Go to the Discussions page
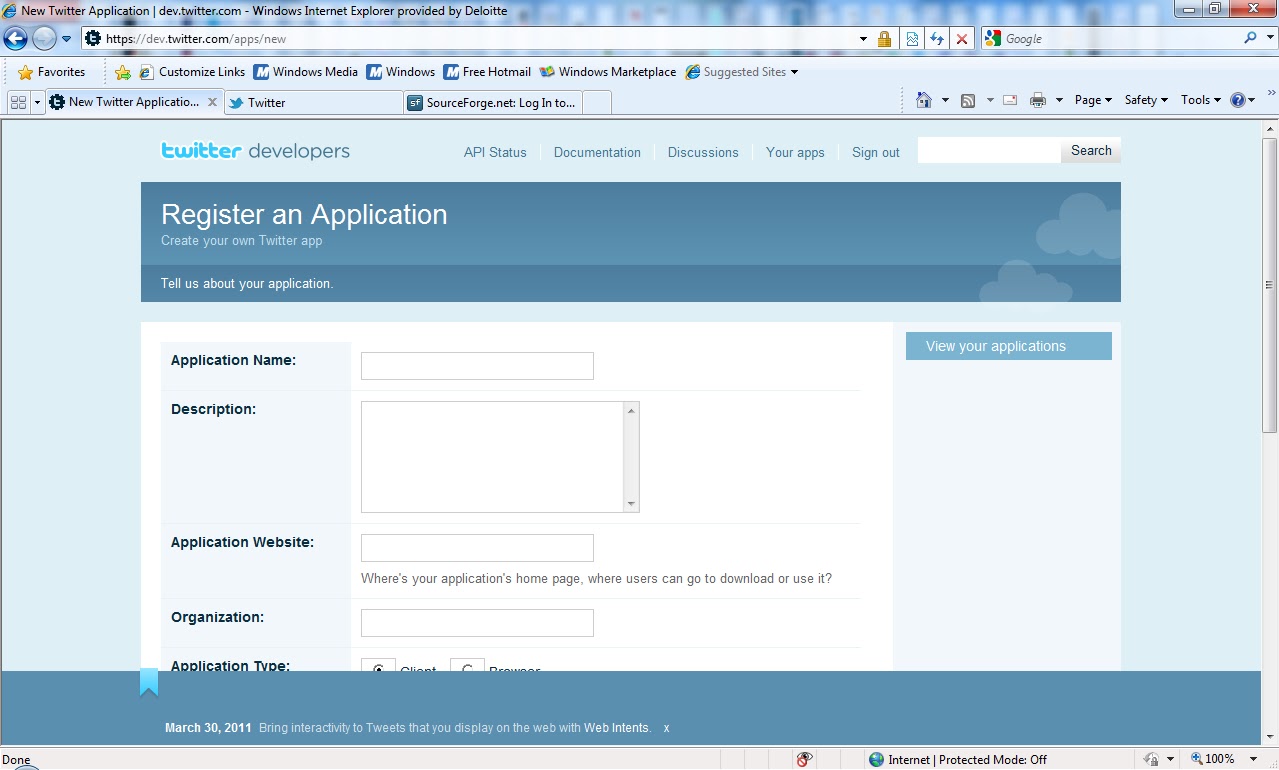Viewport: 1279px width, 770px height. [x=703, y=152]
